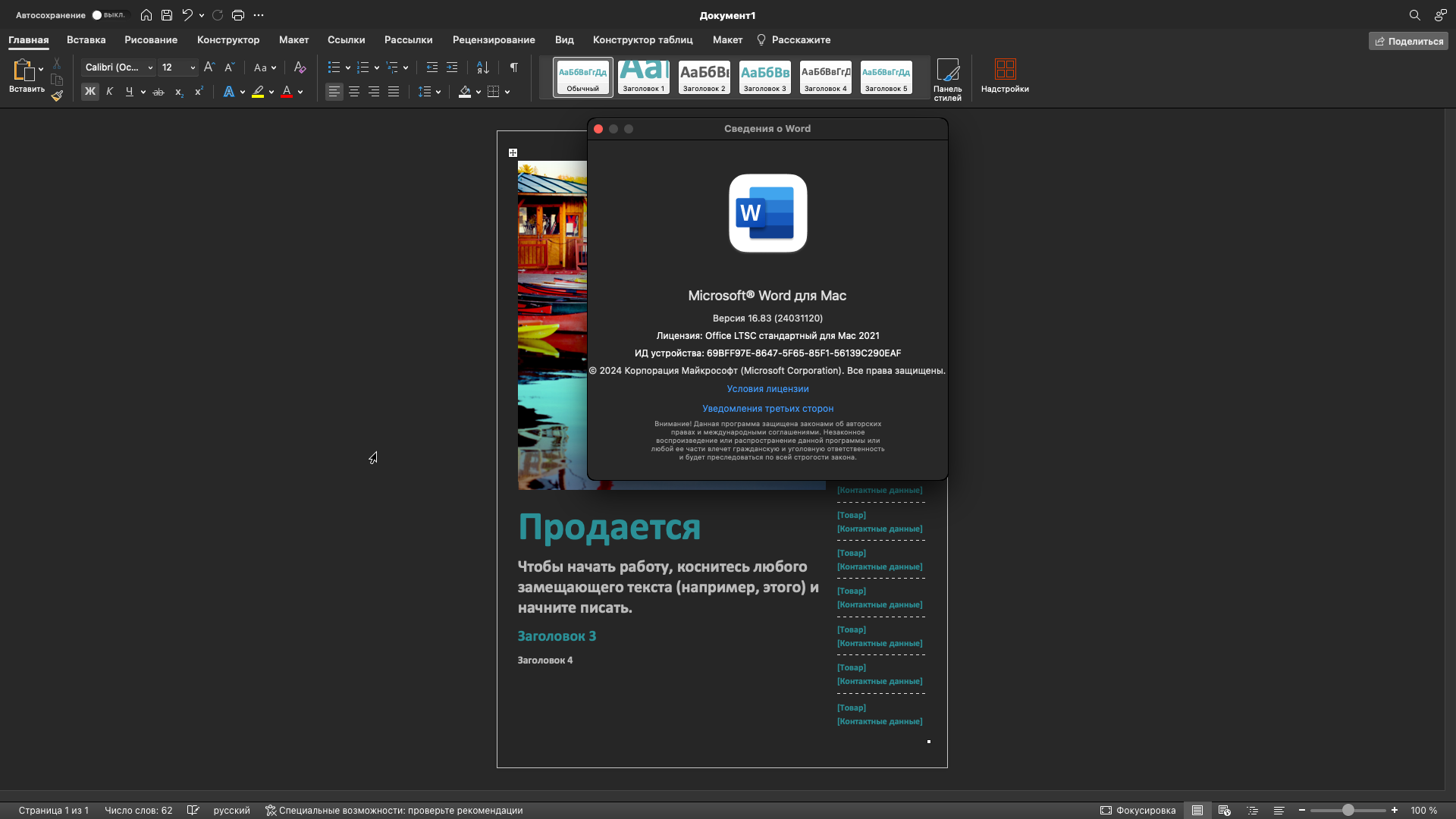Click the Поделиться button
The width and height of the screenshot is (1456, 819).
point(1408,41)
